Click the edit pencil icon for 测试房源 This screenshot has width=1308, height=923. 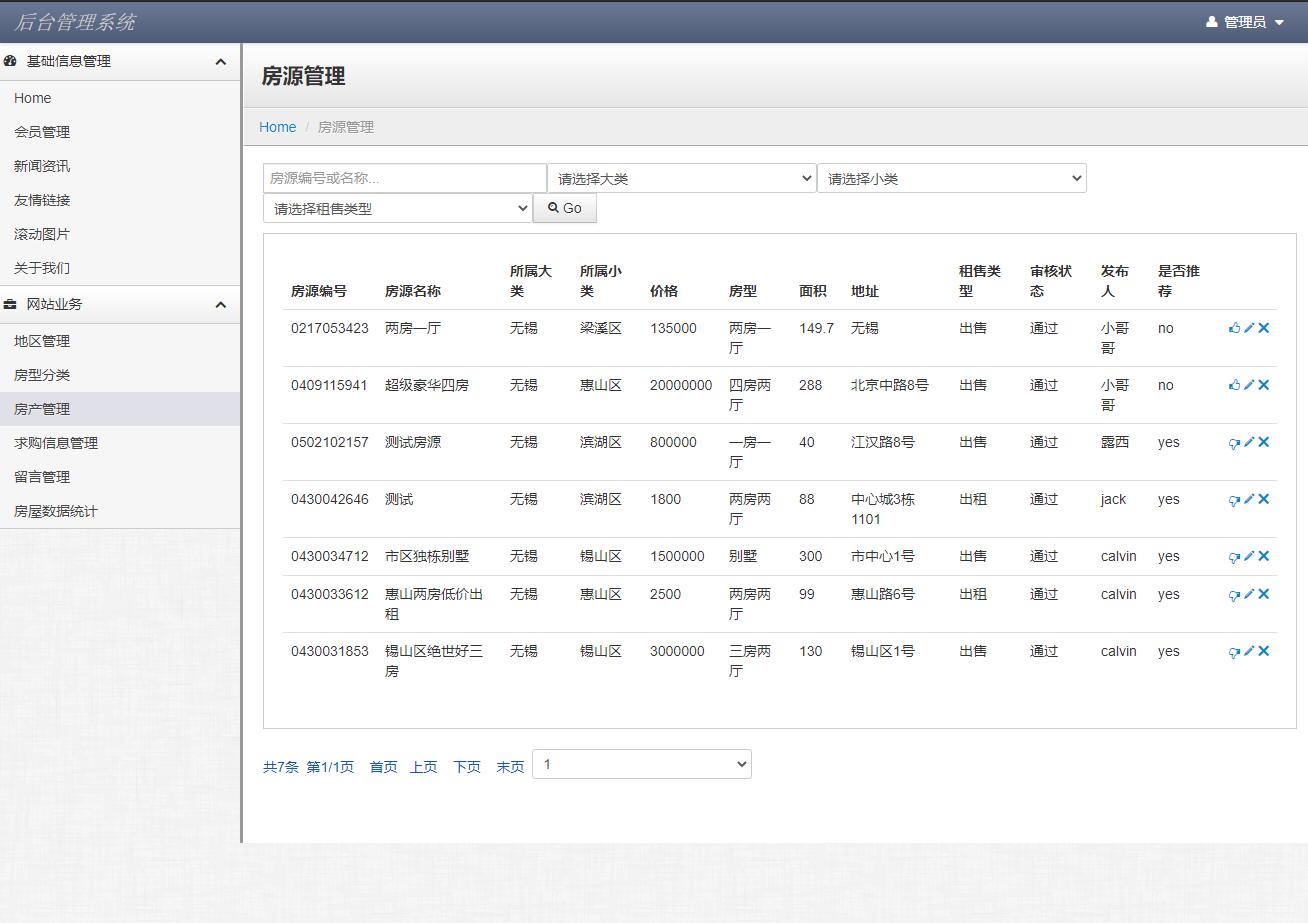pyautogui.click(x=1248, y=442)
